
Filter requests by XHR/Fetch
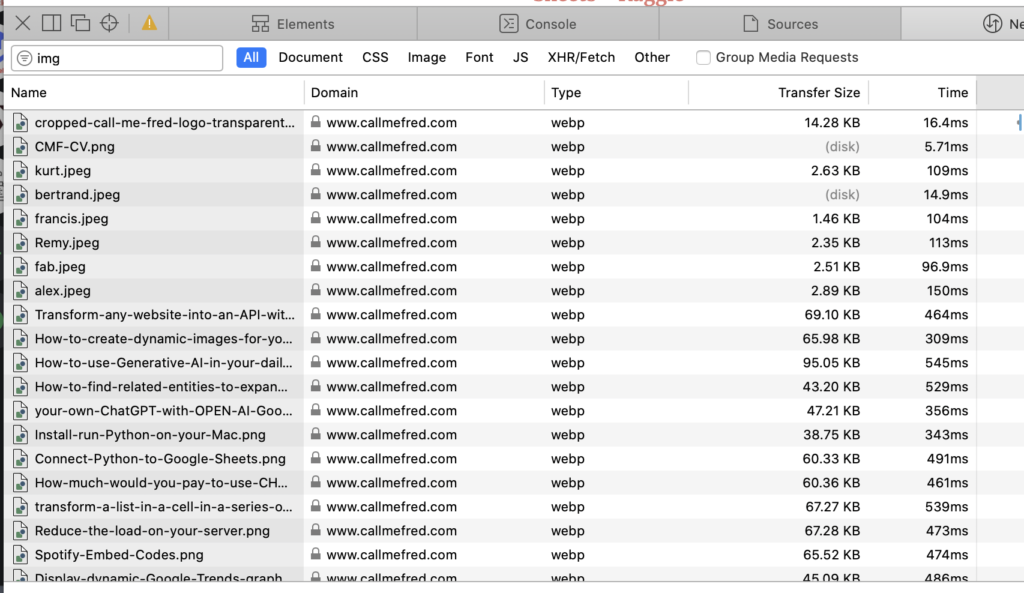(x=581, y=57)
